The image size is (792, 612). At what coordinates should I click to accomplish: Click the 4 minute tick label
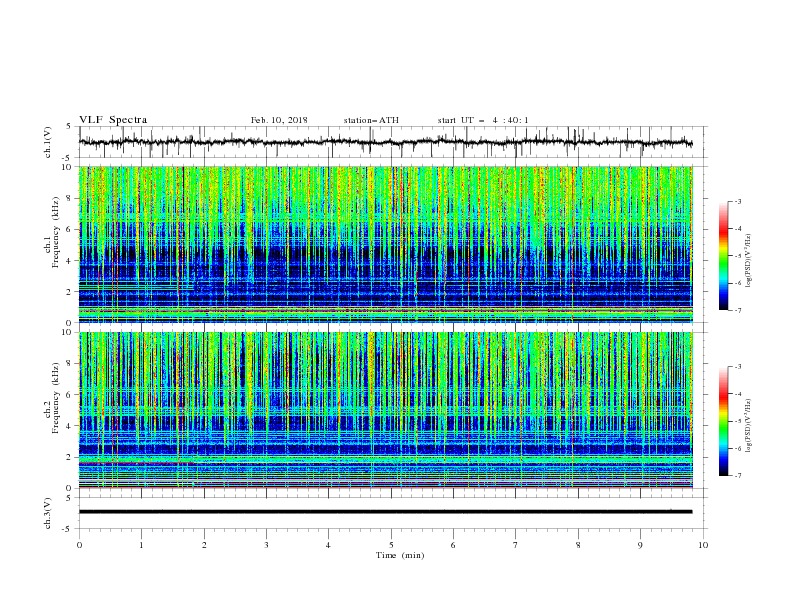point(328,545)
